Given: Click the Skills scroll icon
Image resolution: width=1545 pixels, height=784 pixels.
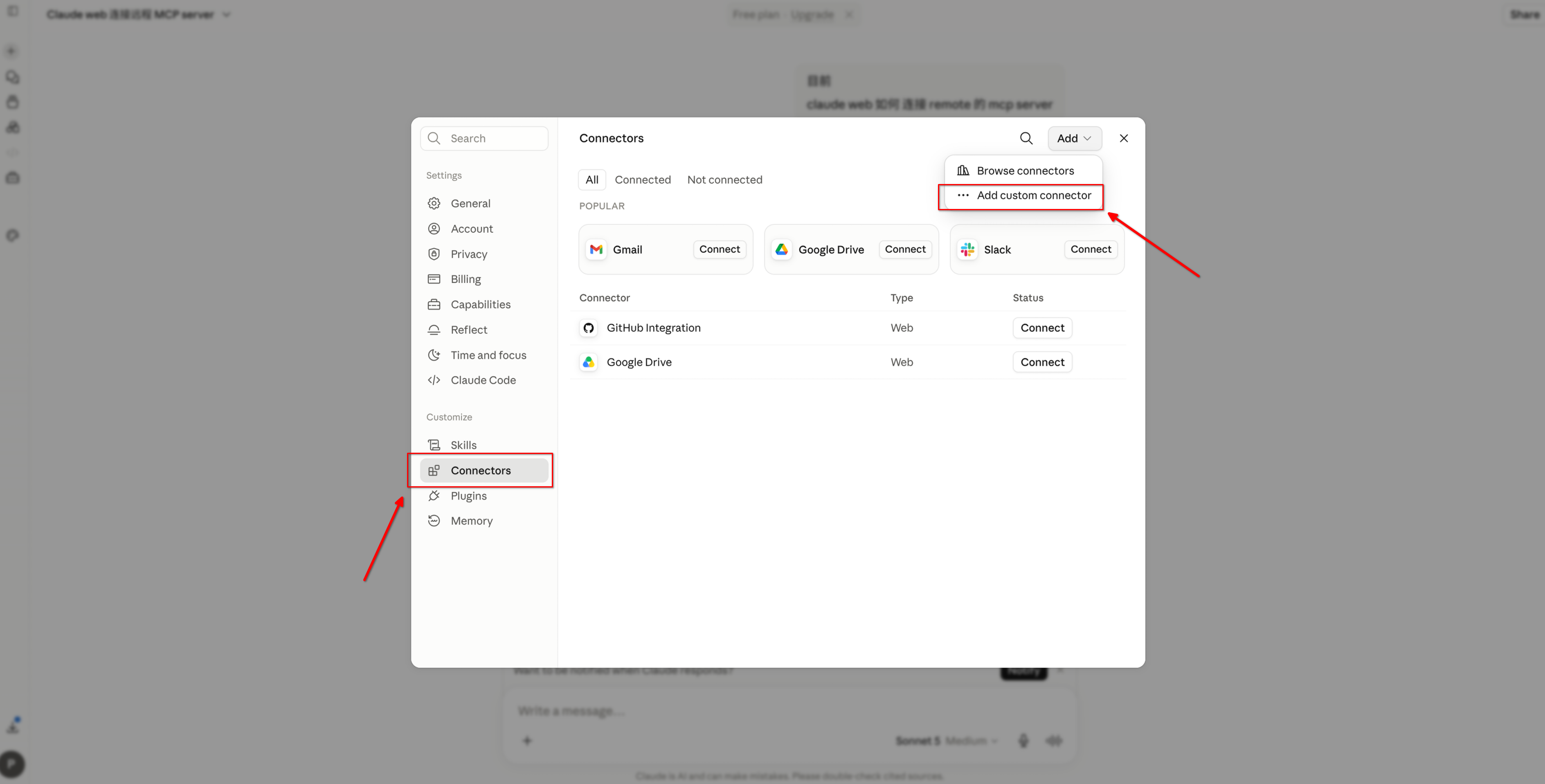Looking at the screenshot, I should click(x=434, y=445).
